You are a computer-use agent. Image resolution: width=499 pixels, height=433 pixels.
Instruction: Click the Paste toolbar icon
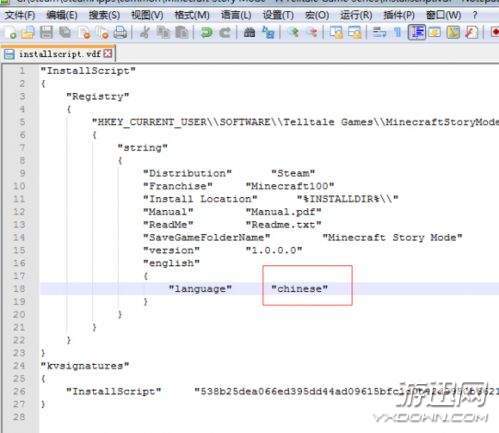coord(182,32)
